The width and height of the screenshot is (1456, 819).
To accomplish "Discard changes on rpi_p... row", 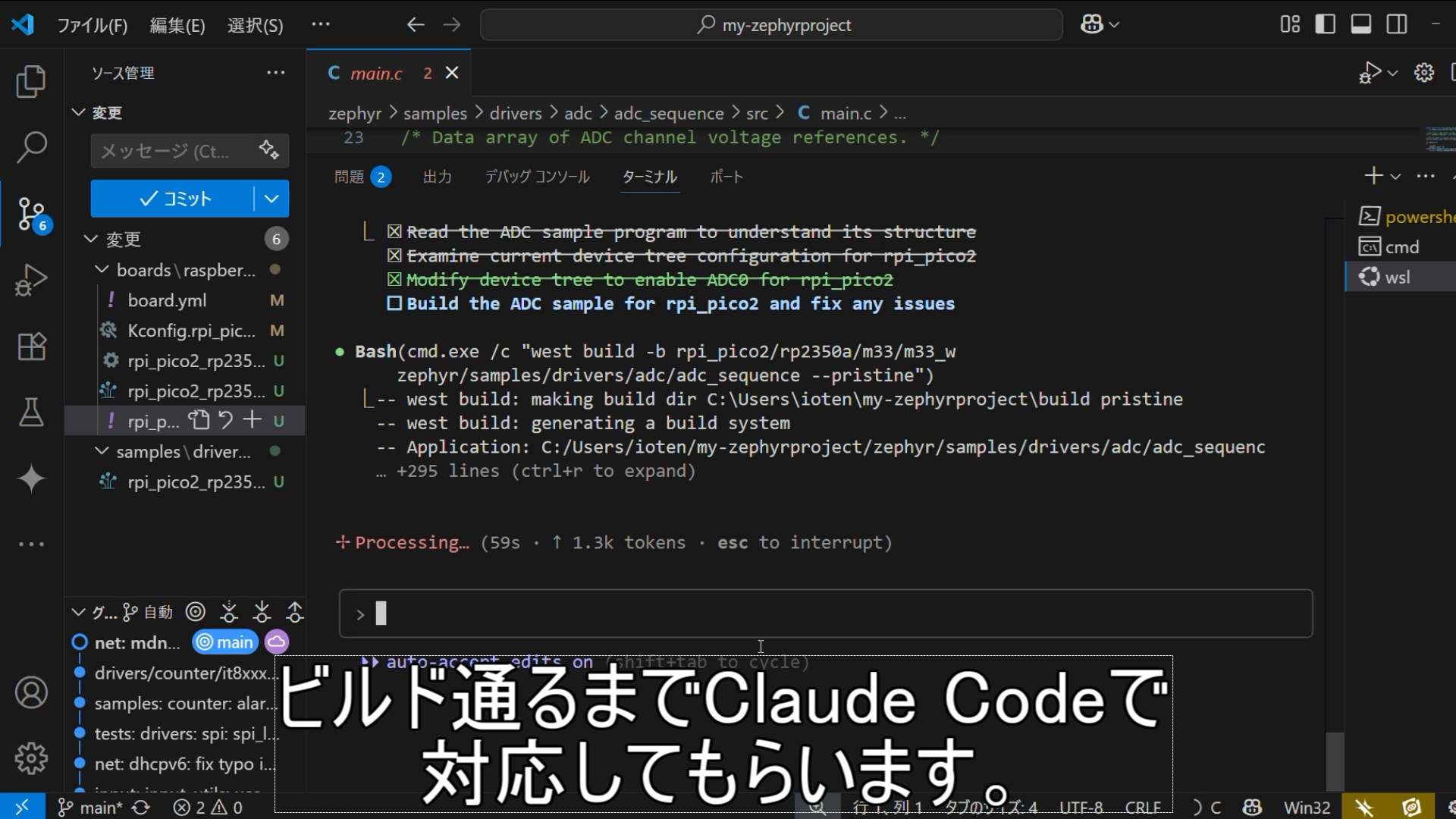I will click(225, 420).
